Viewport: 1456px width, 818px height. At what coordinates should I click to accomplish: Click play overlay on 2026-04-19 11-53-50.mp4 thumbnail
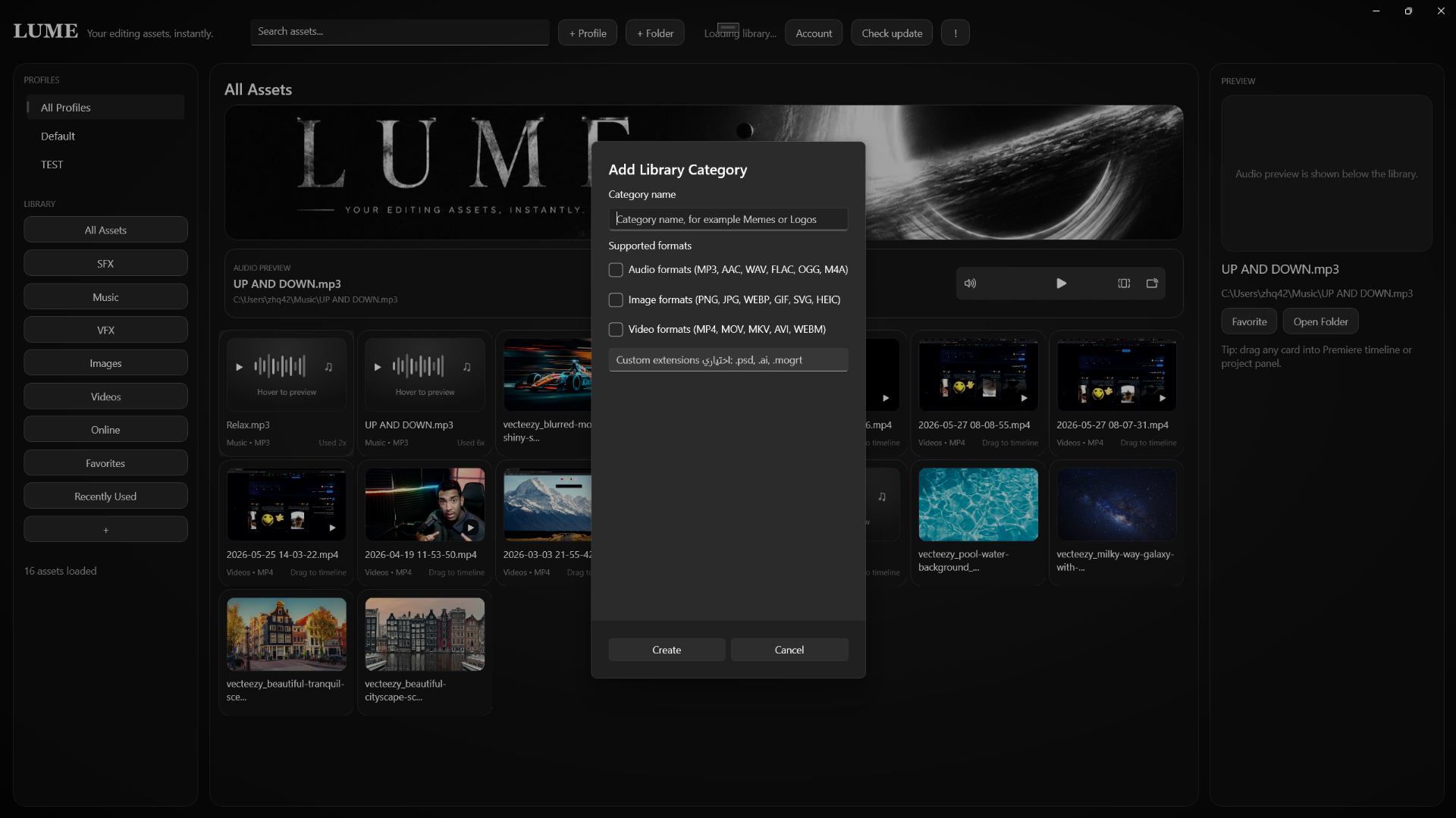[470, 528]
